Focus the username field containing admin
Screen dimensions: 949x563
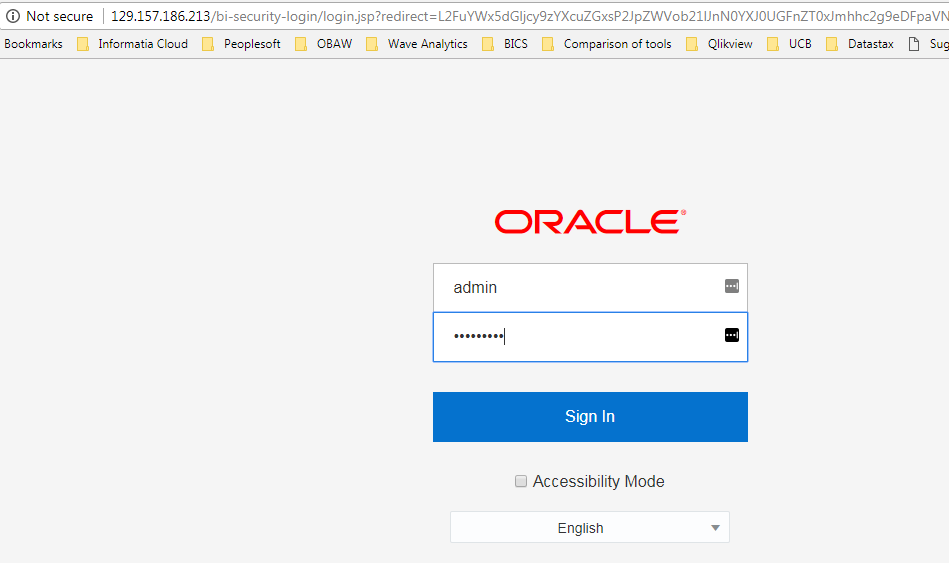[x=580, y=287]
